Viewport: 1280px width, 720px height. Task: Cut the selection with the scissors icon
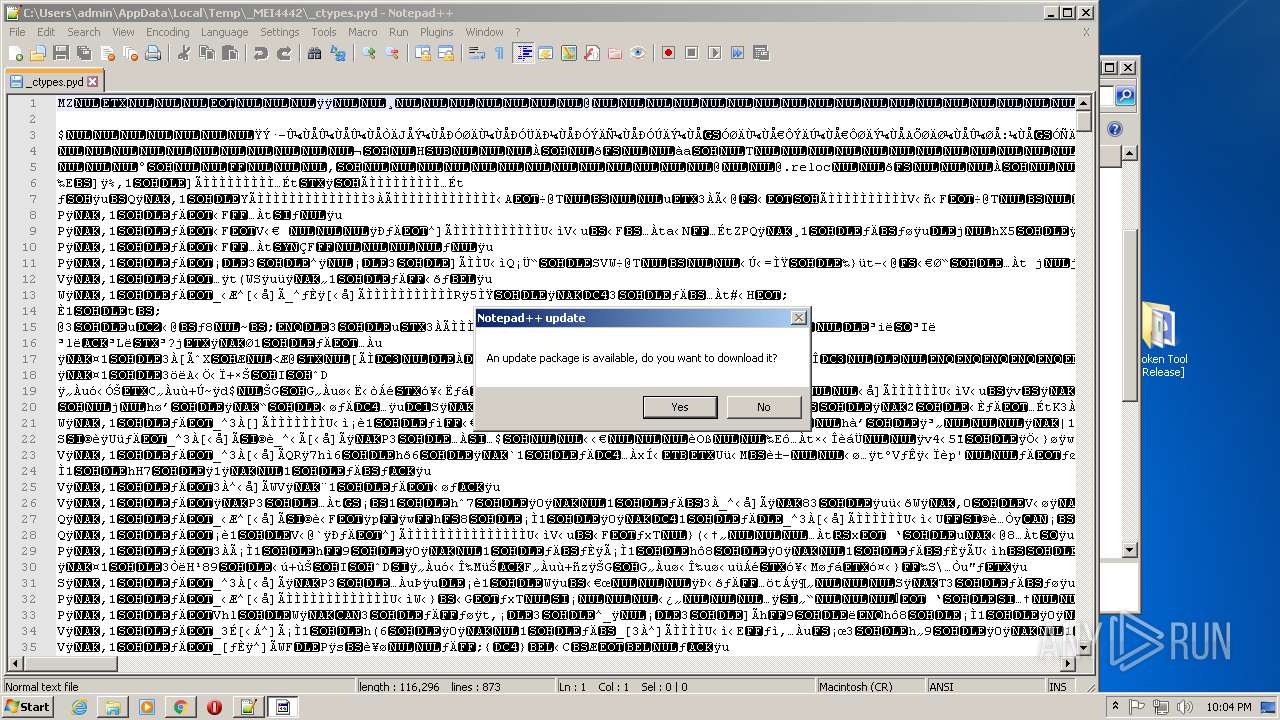coord(184,53)
